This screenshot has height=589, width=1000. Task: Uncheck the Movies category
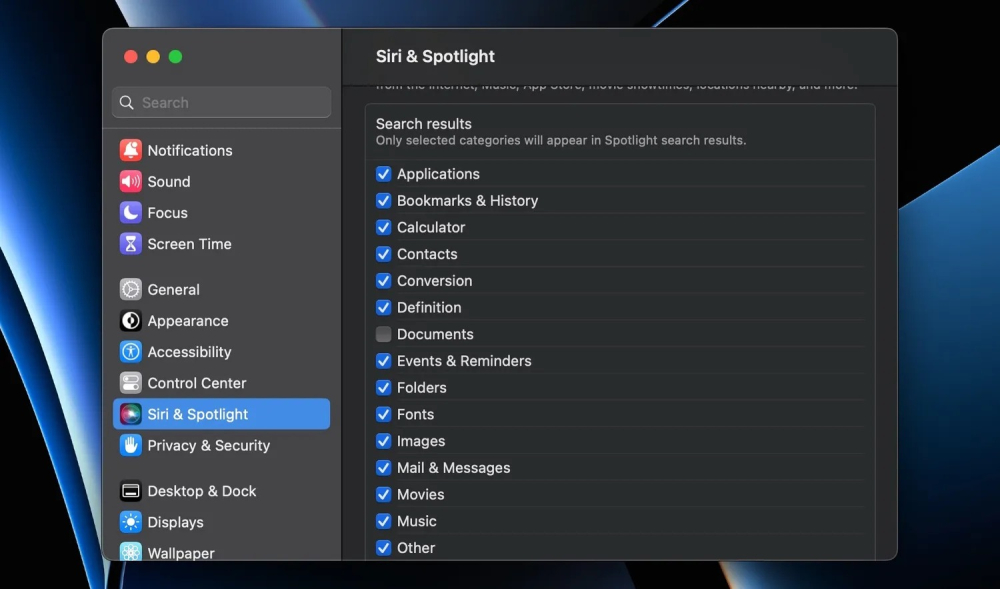pyautogui.click(x=383, y=494)
